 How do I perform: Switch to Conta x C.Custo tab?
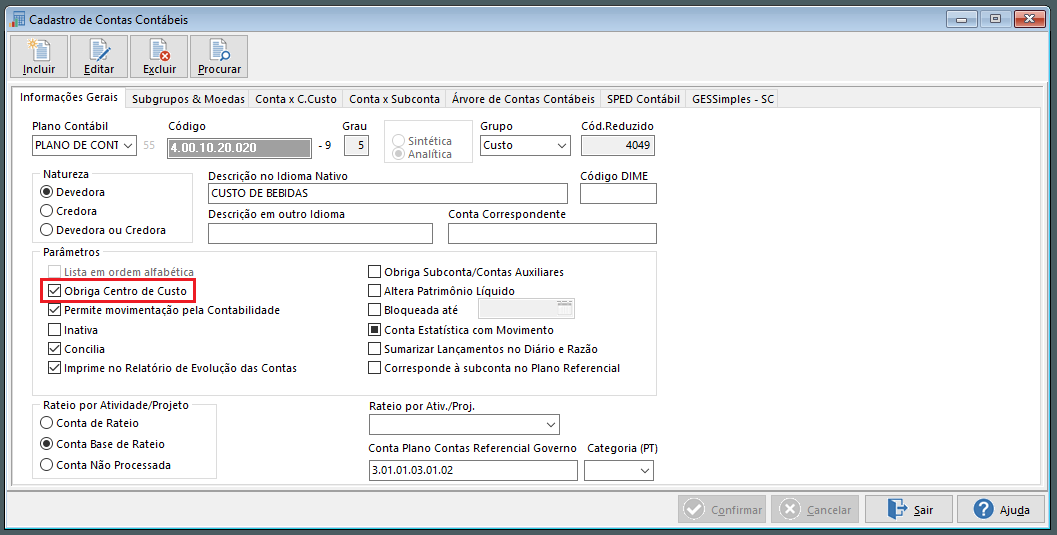296,99
